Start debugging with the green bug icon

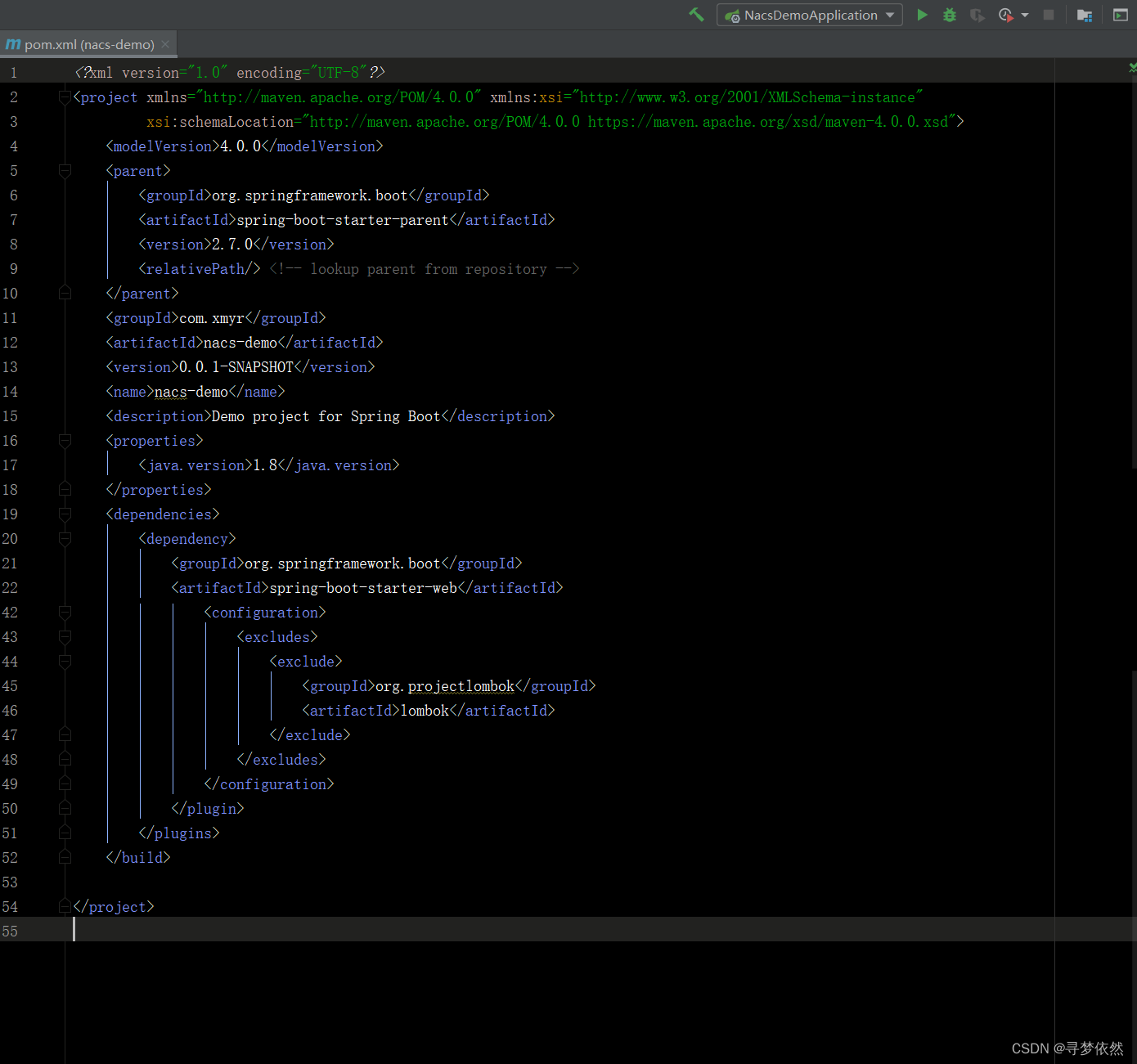pos(950,15)
